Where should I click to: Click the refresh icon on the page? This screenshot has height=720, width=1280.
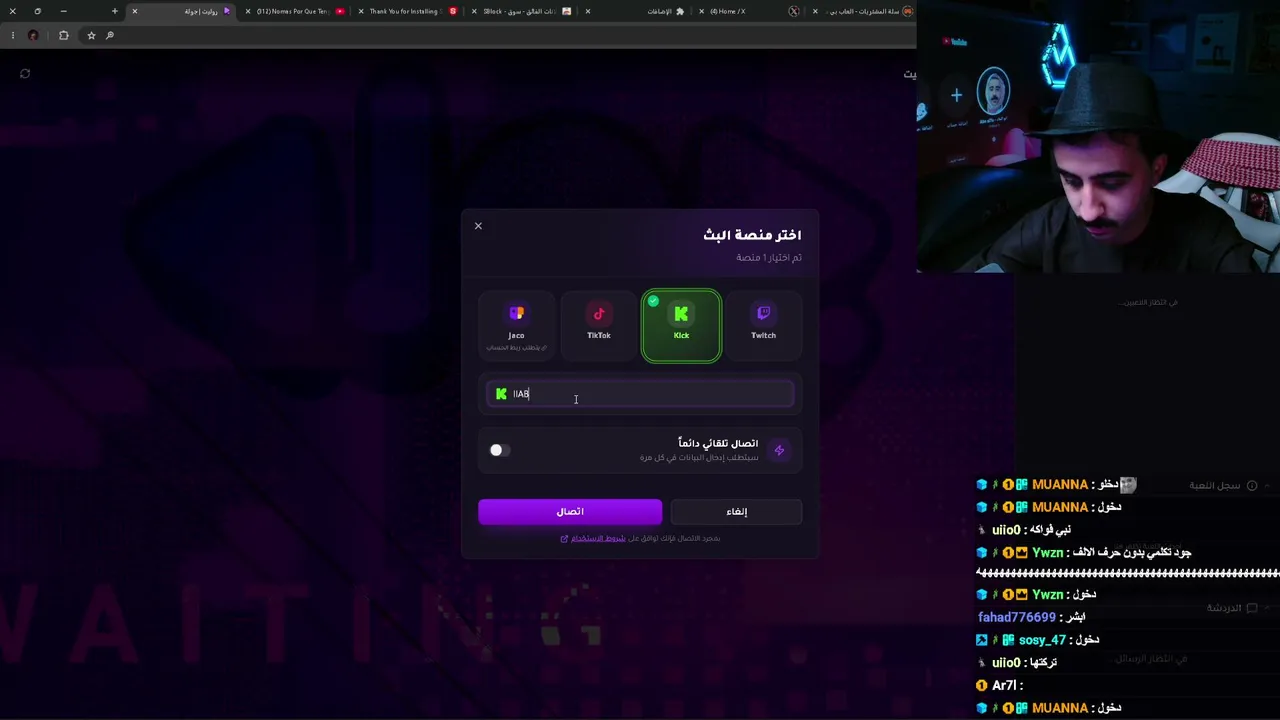pos(25,73)
